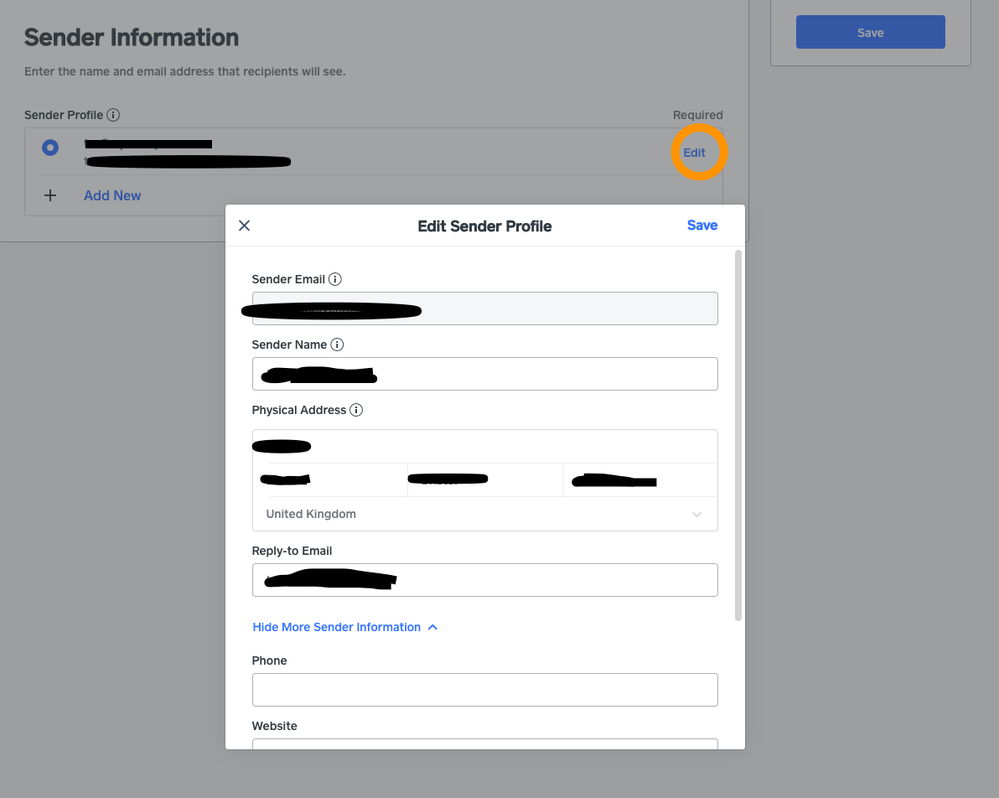
Task: Open the United Kingdom country dropdown
Action: (x=485, y=514)
